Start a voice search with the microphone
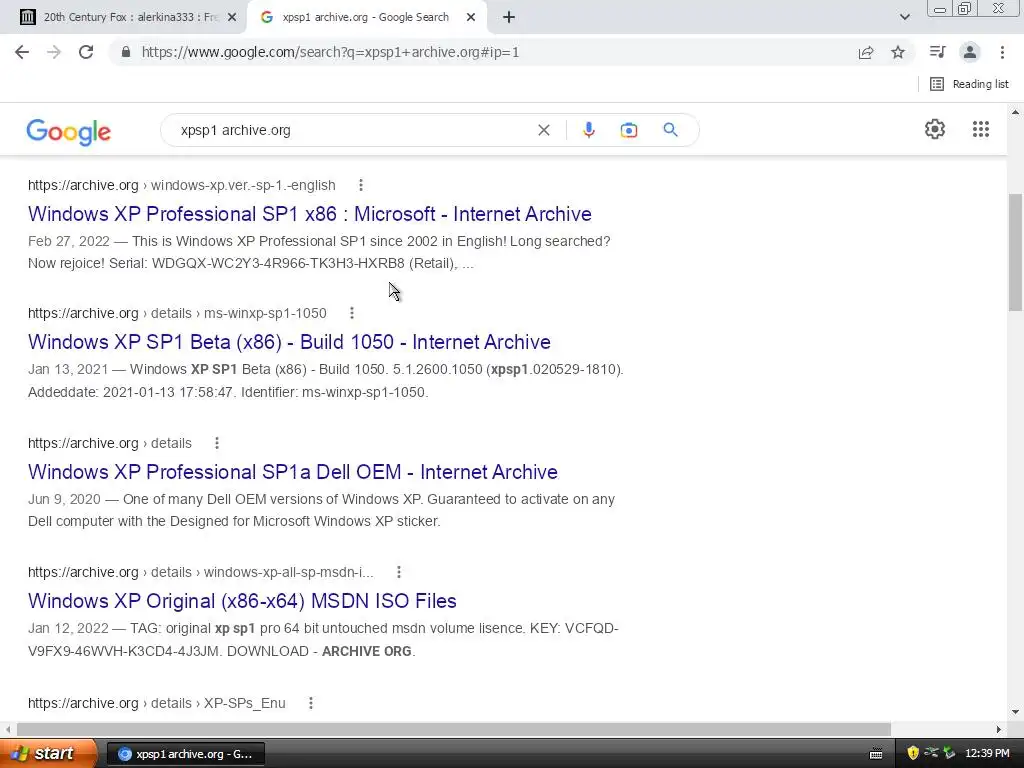 pyautogui.click(x=588, y=130)
